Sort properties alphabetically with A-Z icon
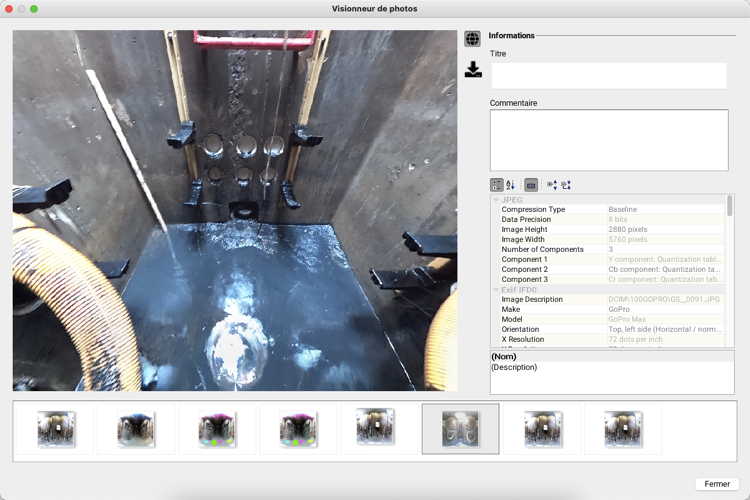This screenshot has height=500, width=750. coord(510,185)
